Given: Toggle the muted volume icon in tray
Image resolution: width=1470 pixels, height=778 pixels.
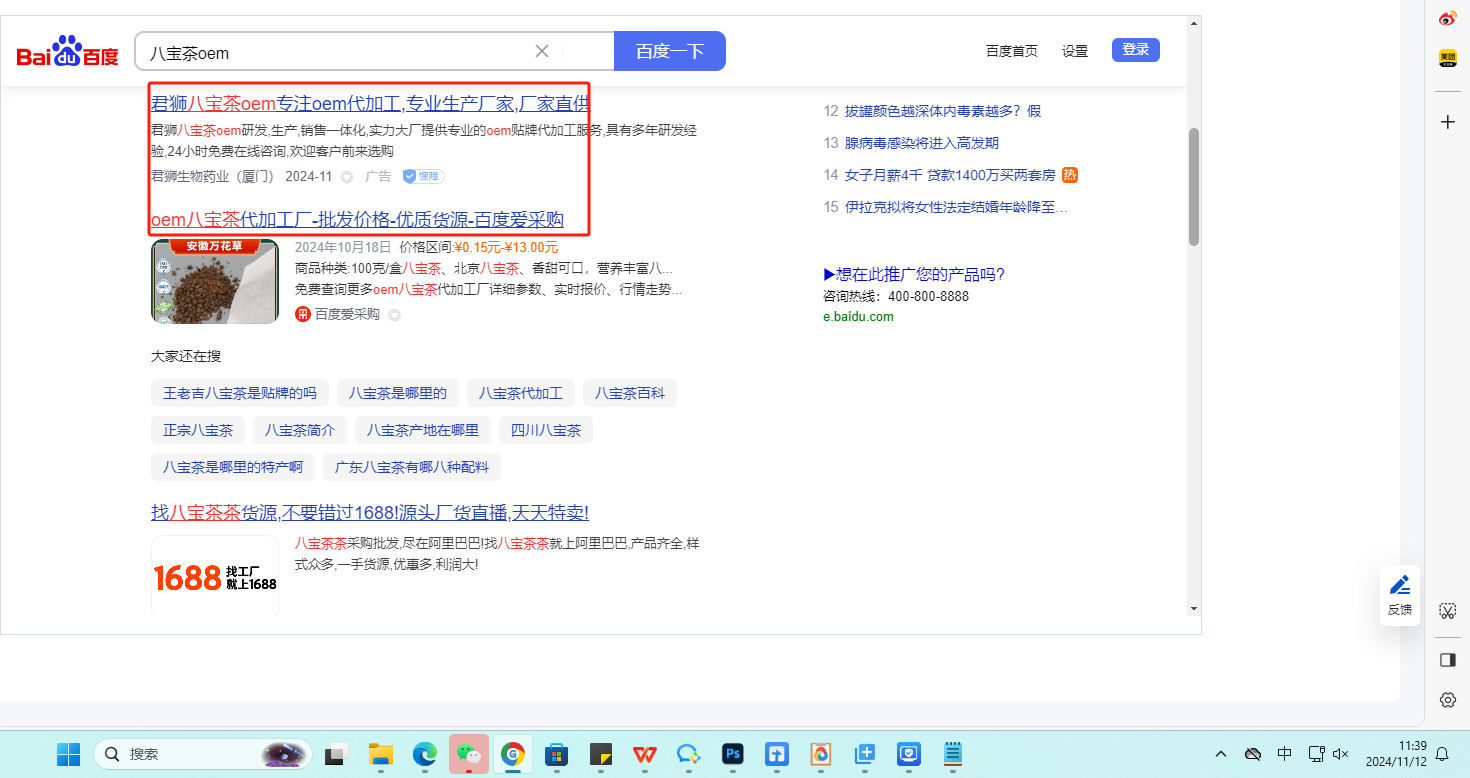Looking at the screenshot, I should pyautogui.click(x=1341, y=754).
